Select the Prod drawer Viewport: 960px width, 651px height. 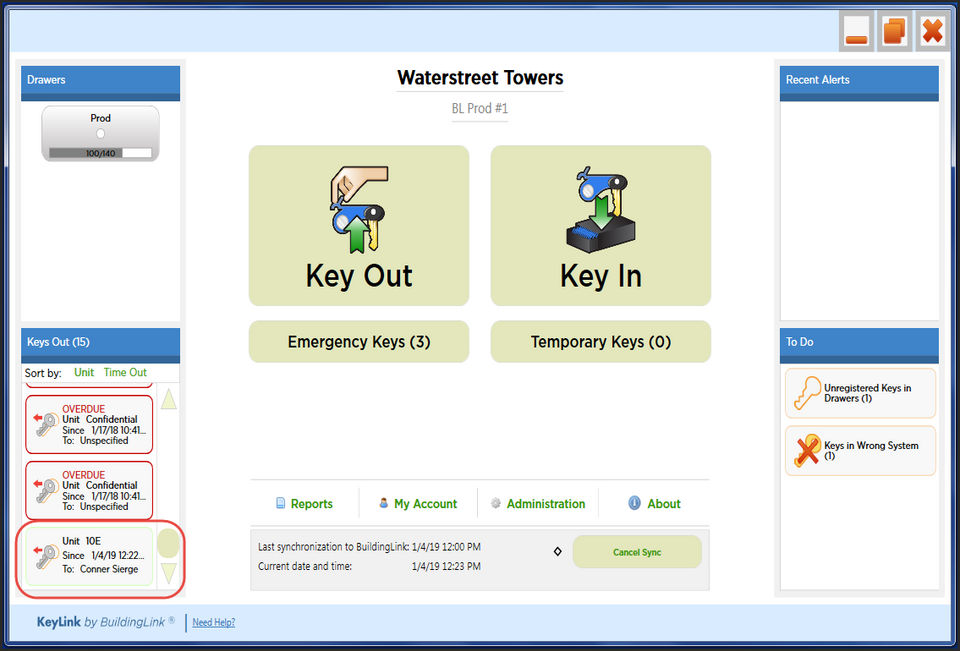[x=100, y=134]
